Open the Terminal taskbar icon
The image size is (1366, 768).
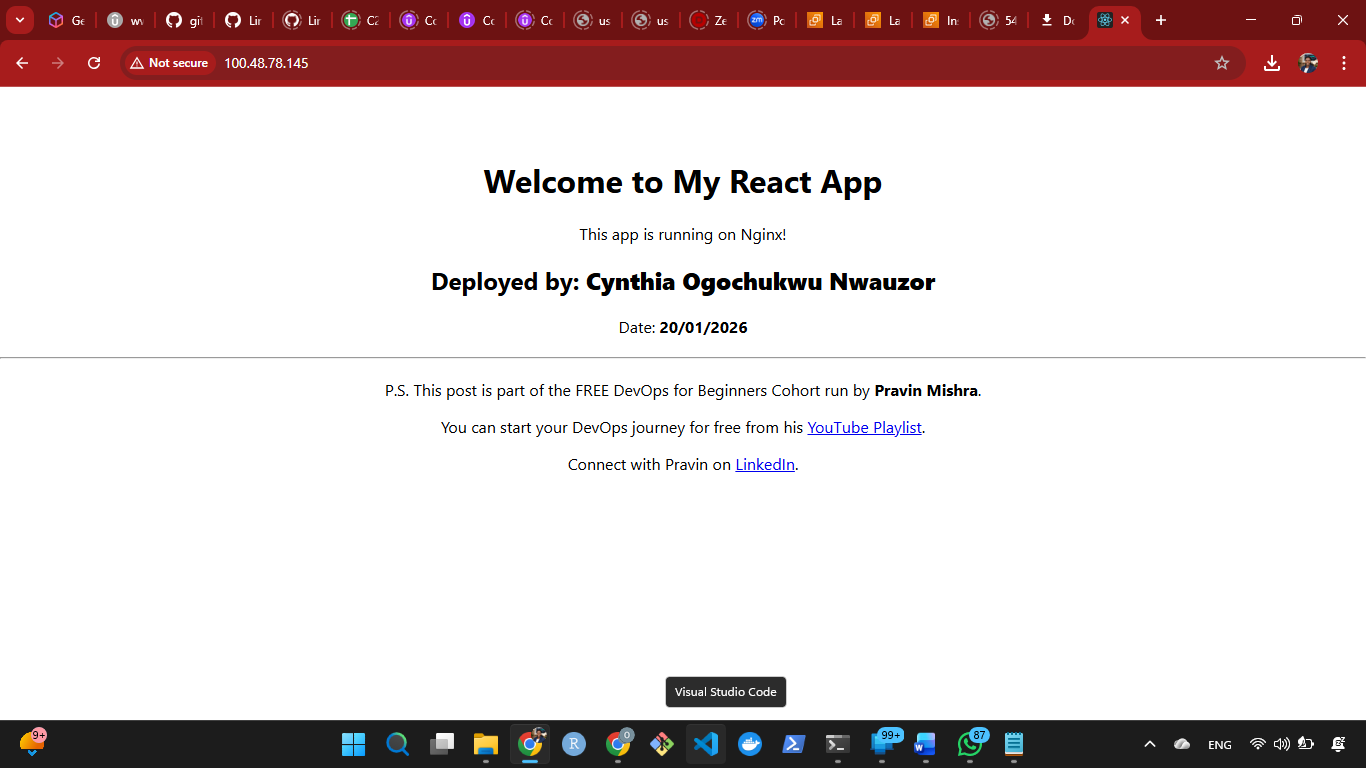tap(838, 744)
